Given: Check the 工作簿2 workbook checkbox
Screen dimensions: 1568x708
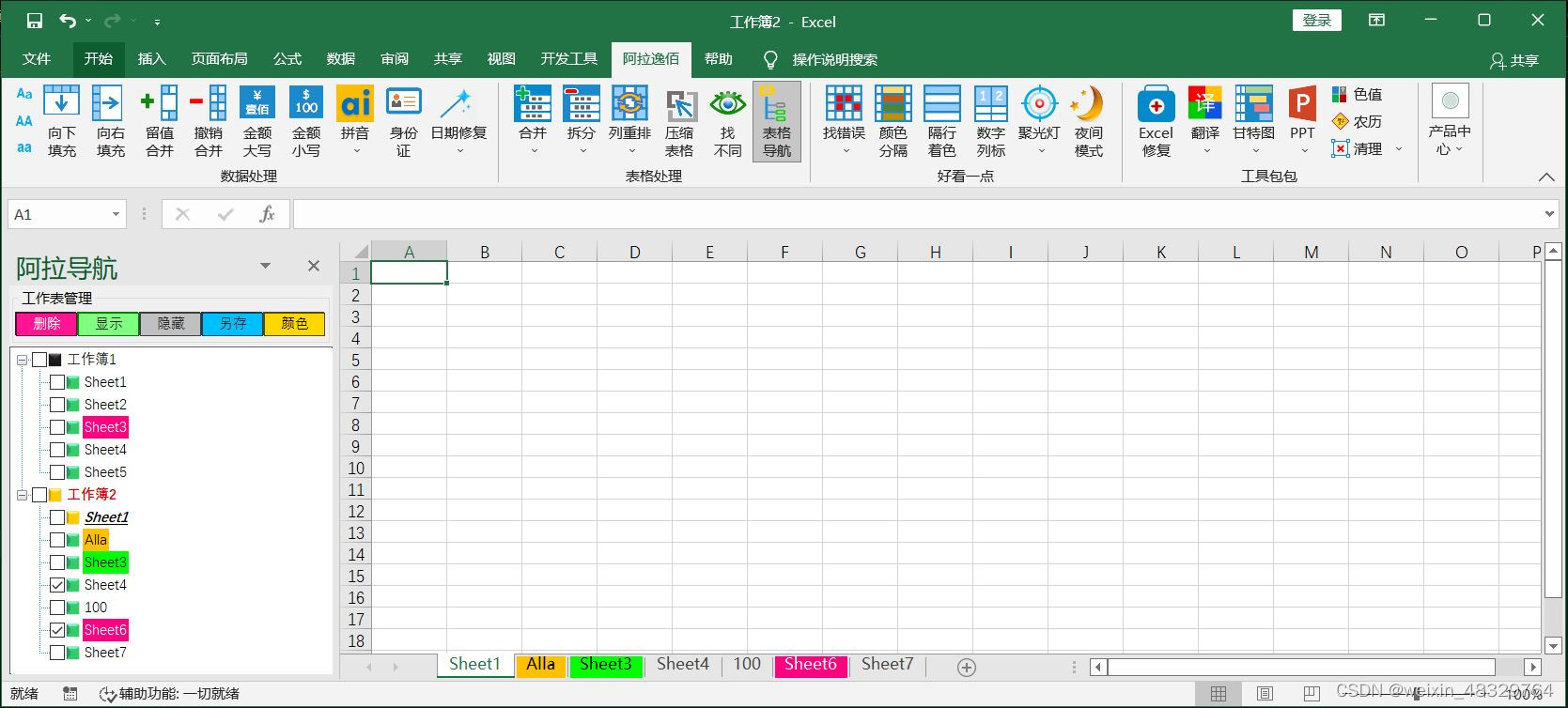Looking at the screenshot, I should point(39,495).
